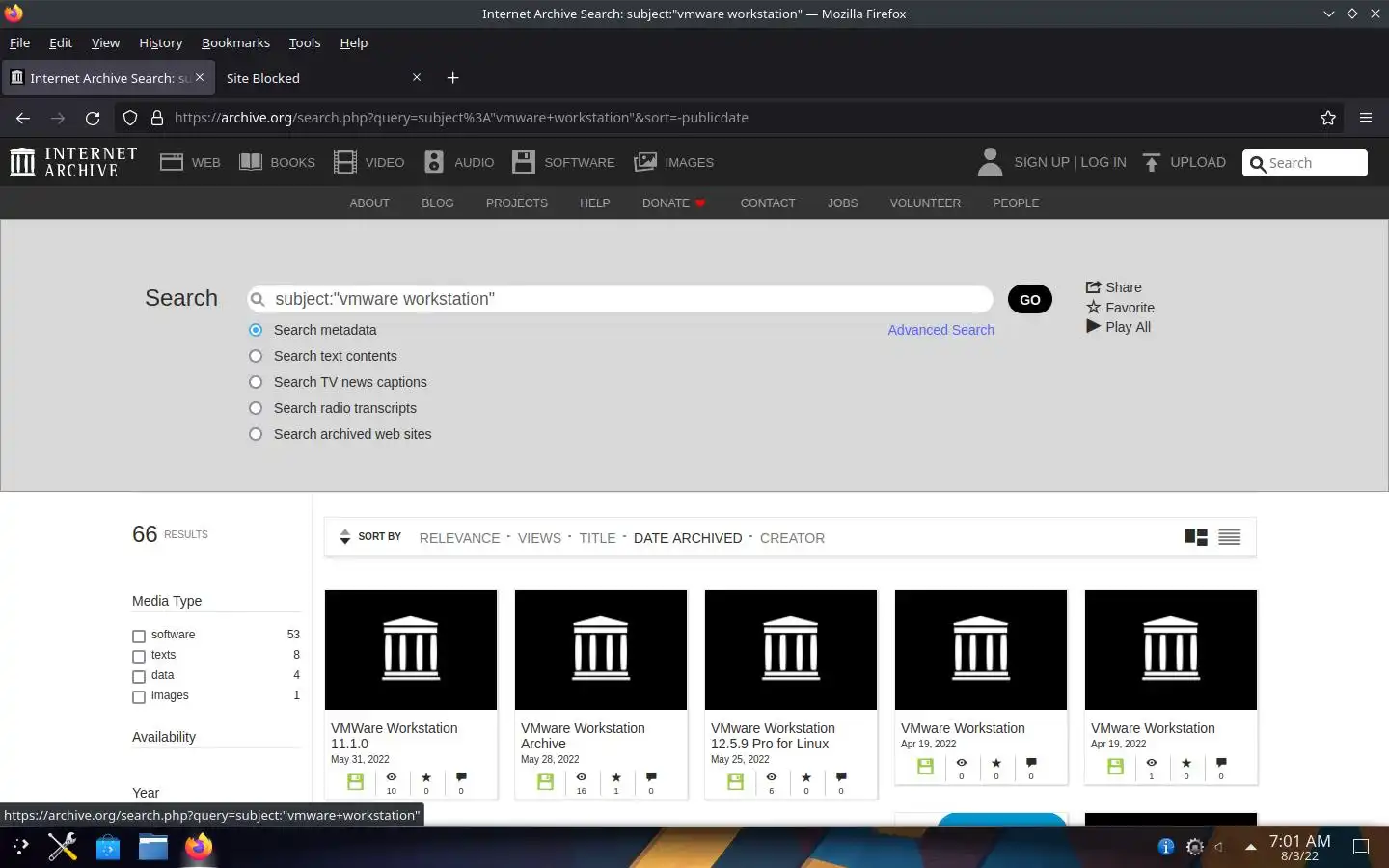1389x868 pixels.
Task: Open the Software section icon
Action: click(524, 162)
